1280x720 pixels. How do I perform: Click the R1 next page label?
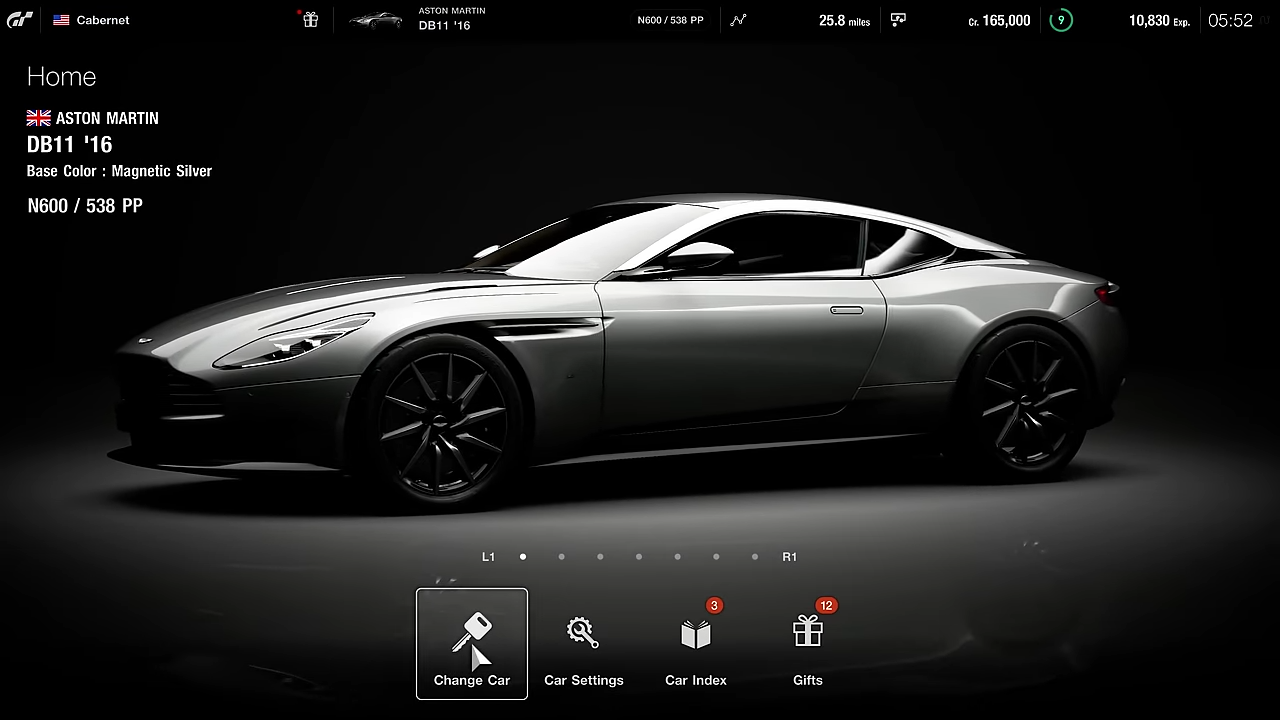[790, 557]
